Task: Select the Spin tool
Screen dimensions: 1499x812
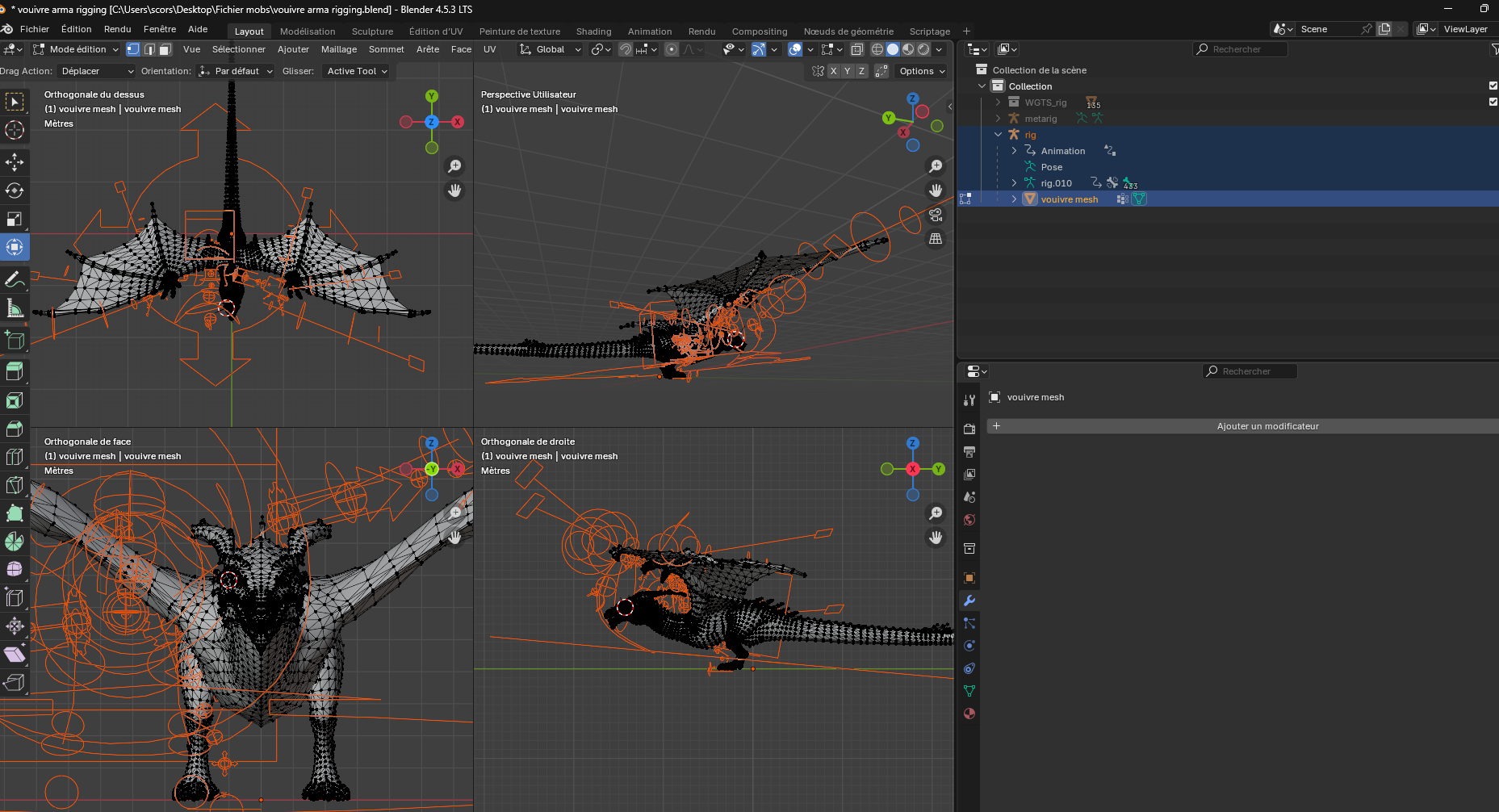Action: point(15,542)
